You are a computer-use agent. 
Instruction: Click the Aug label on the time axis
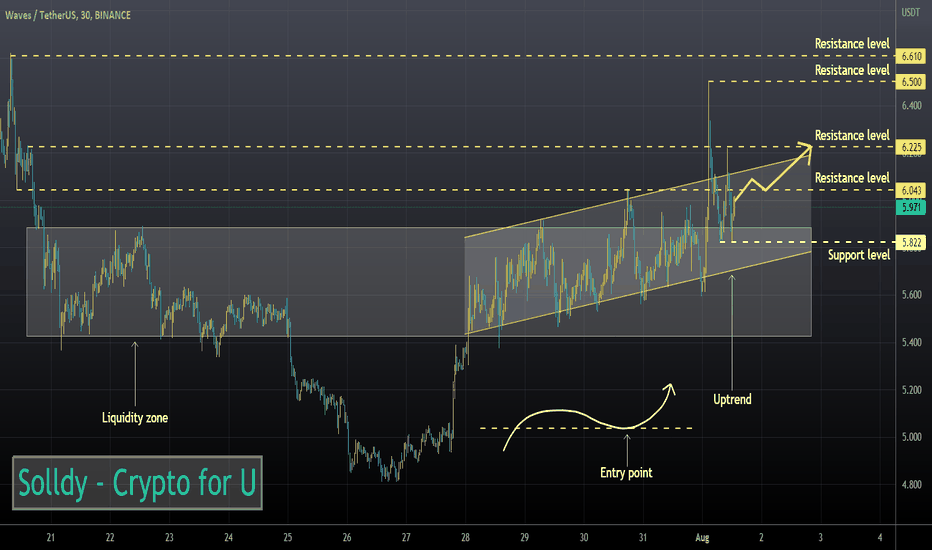pyautogui.click(x=702, y=538)
